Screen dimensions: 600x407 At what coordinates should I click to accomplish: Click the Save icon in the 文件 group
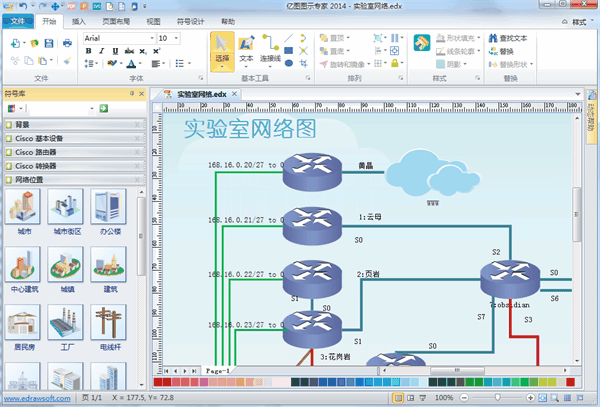click(49, 43)
